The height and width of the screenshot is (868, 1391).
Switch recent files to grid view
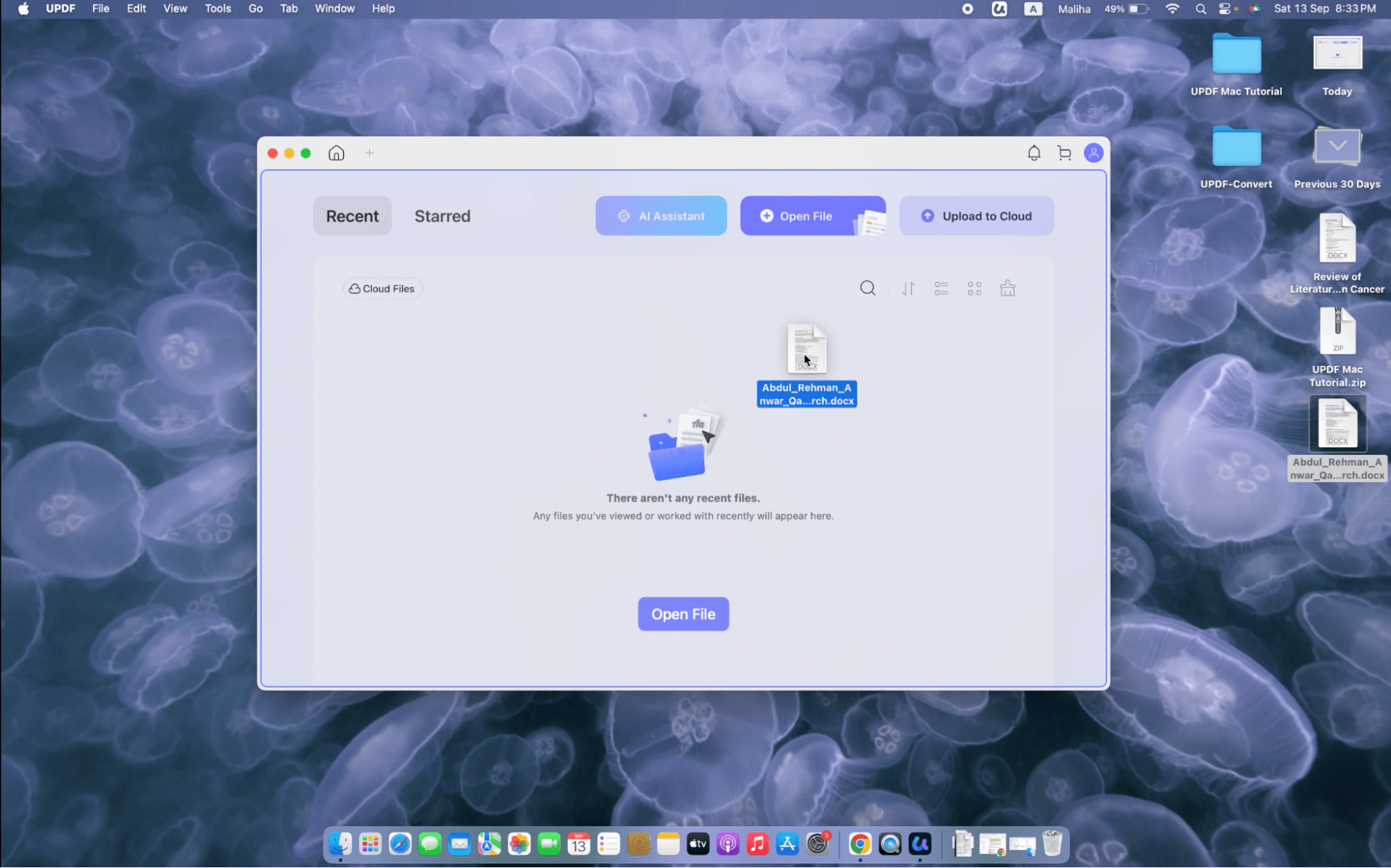click(x=974, y=289)
